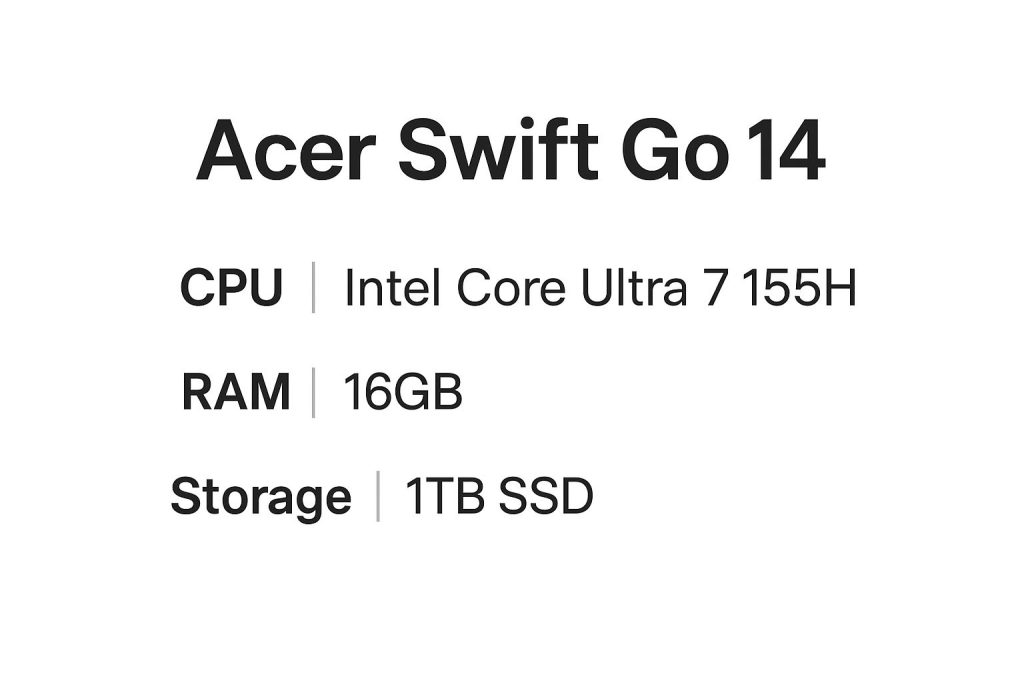Click the RAM label
1024x683 pixels.
[236, 392]
